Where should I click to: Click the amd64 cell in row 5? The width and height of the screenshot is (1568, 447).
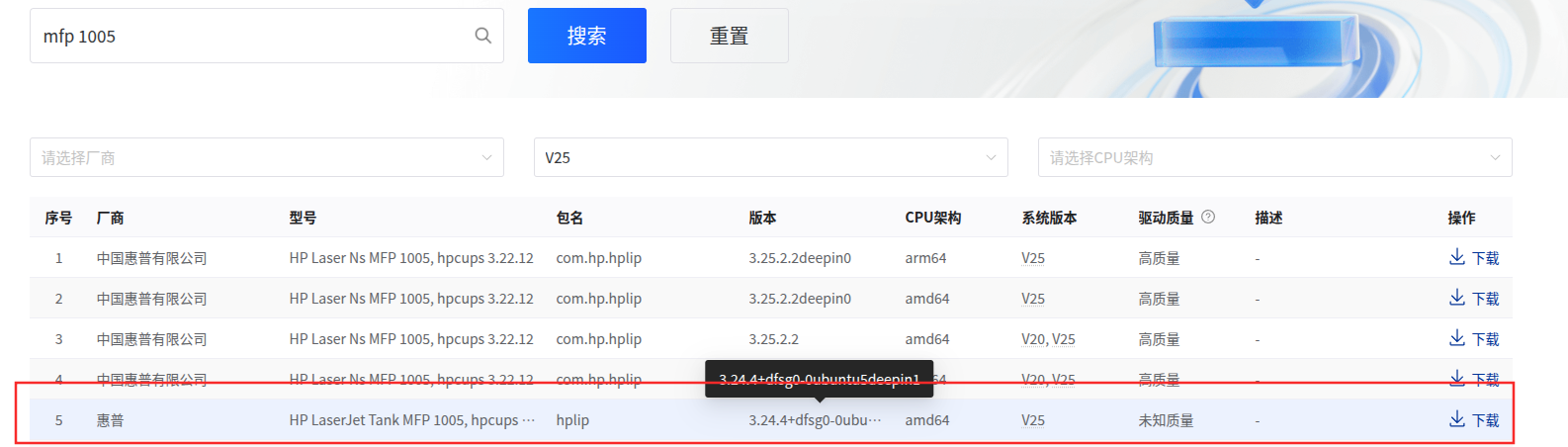(x=927, y=420)
